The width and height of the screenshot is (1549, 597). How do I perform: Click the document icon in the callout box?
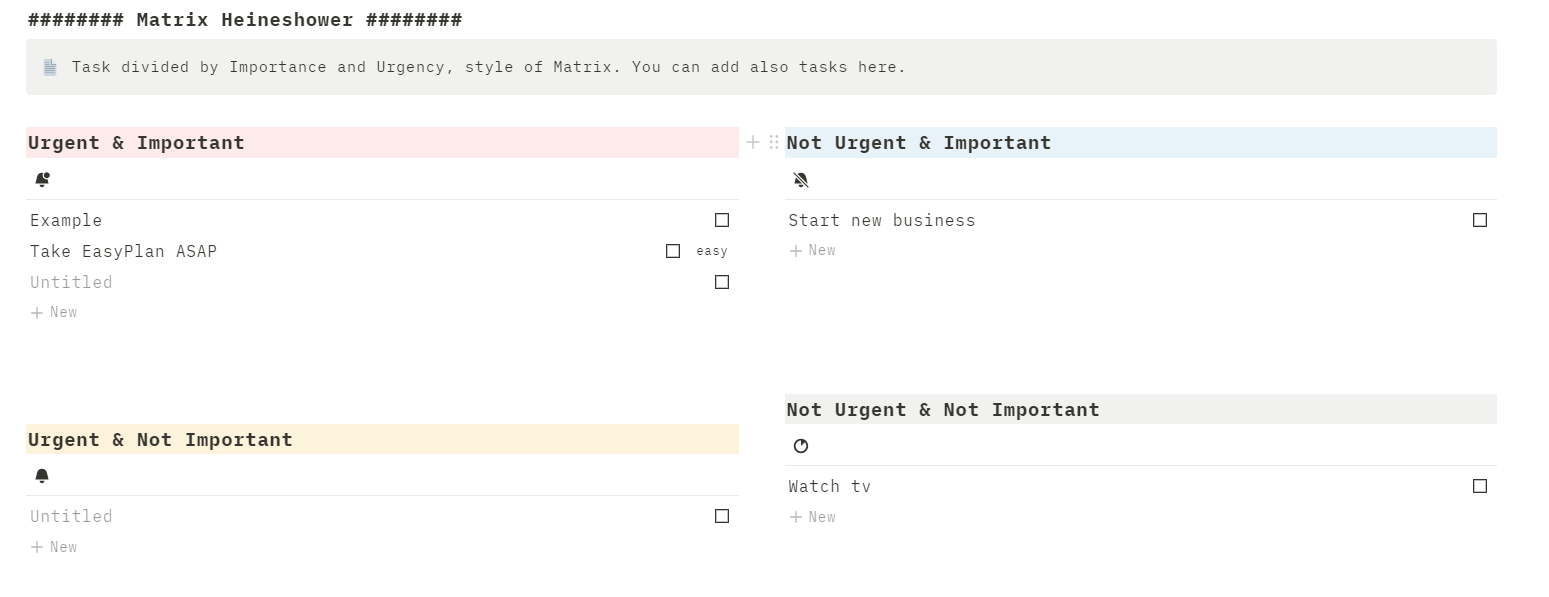49,66
